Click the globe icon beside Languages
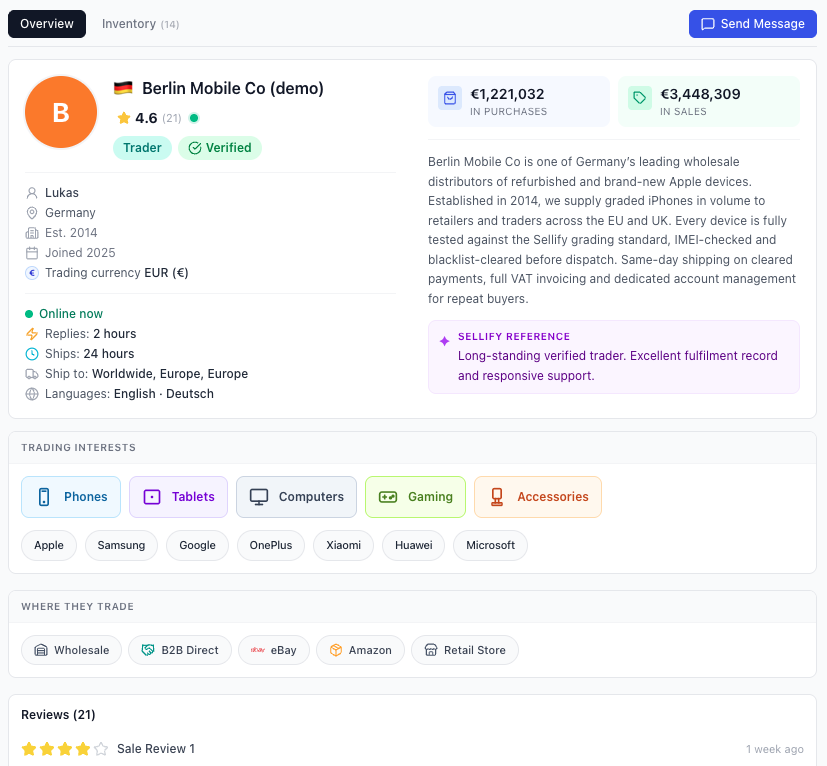This screenshot has width=827, height=766. (32, 394)
